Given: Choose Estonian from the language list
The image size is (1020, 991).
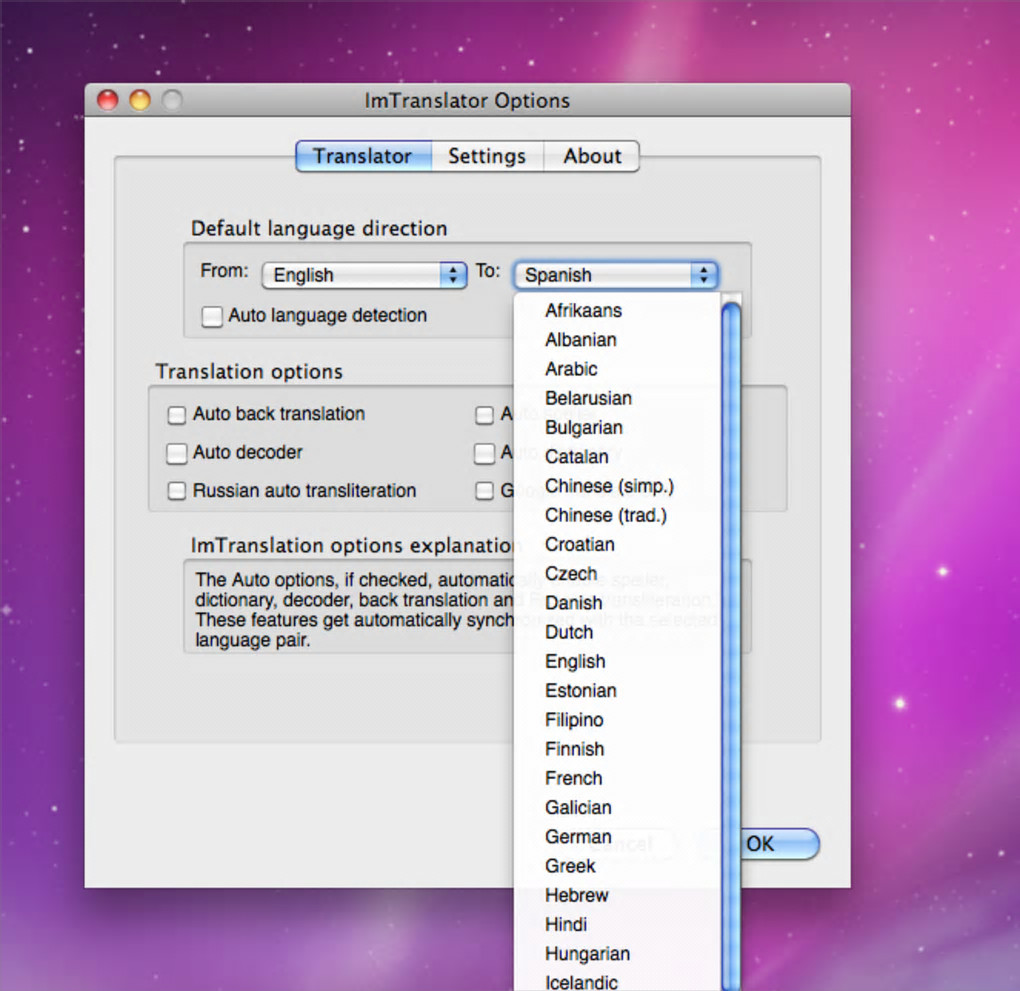Looking at the screenshot, I should (x=618, y=691).
